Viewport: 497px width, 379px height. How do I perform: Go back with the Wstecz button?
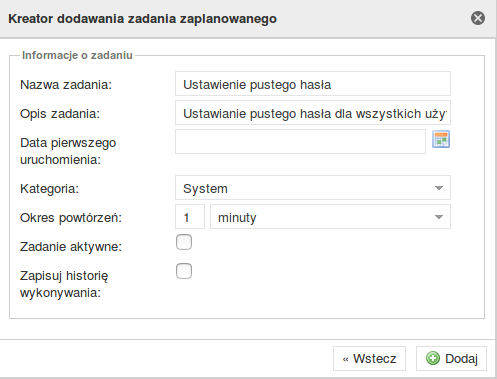[369, 359]
